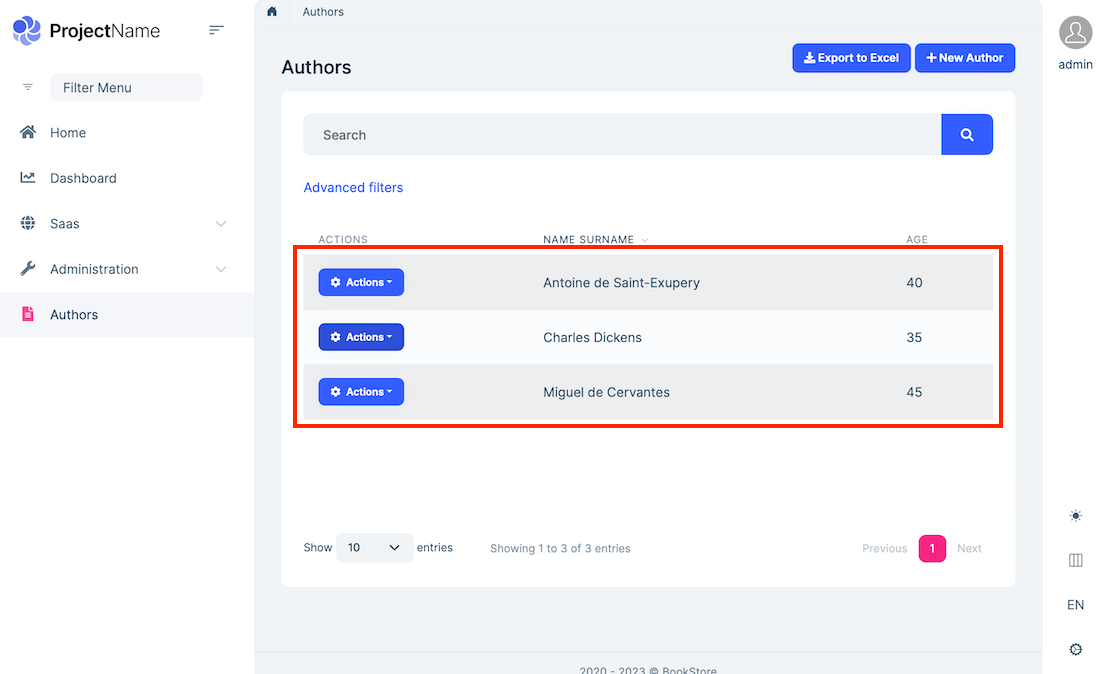
Task: Click the wrench icon beside Administration
Action: 29,268
